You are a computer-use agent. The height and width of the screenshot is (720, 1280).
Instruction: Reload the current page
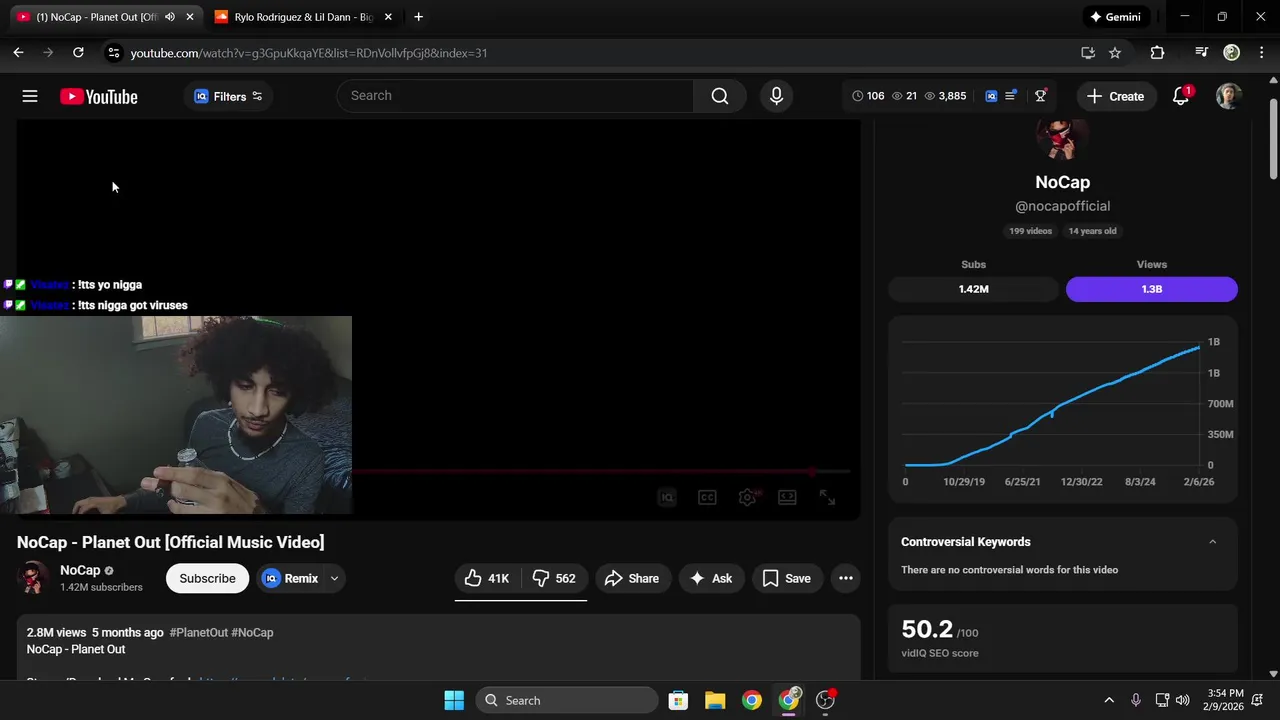click(78, 53)
